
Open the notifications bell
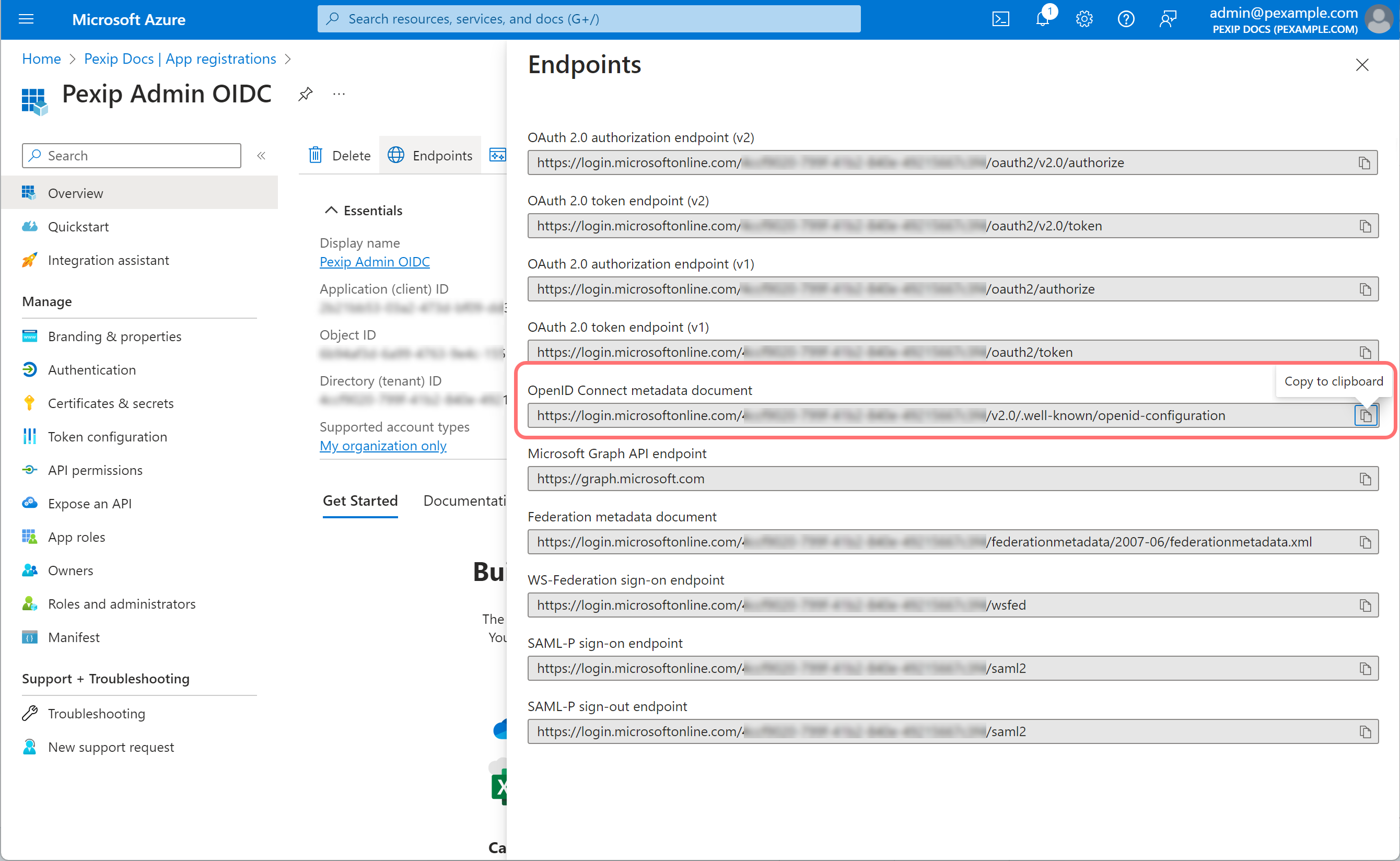tap(1042, 19)
